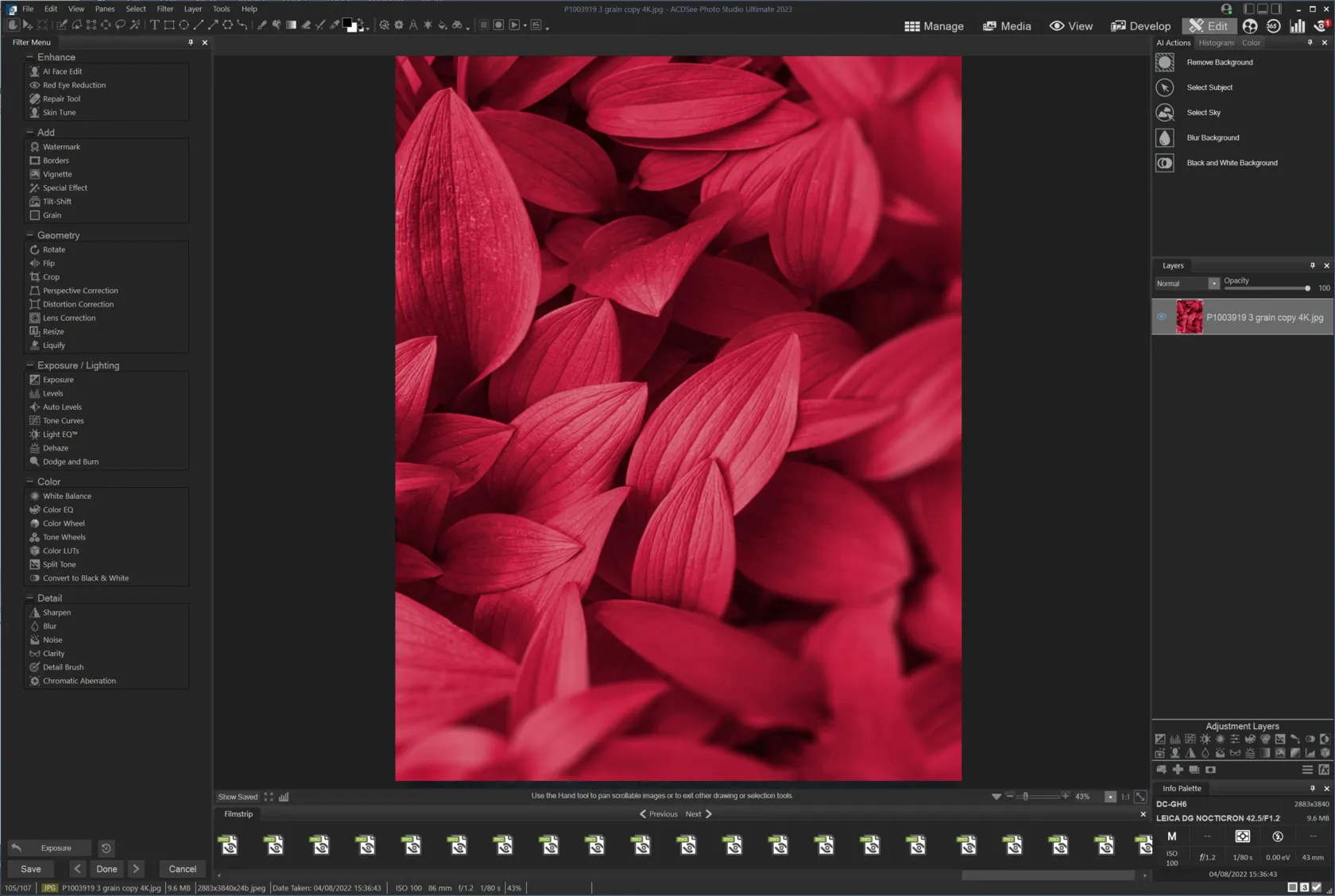Hide the P1003919 layer using eye icon
The image size is (1335, 896).
[x=1161, y=317]
